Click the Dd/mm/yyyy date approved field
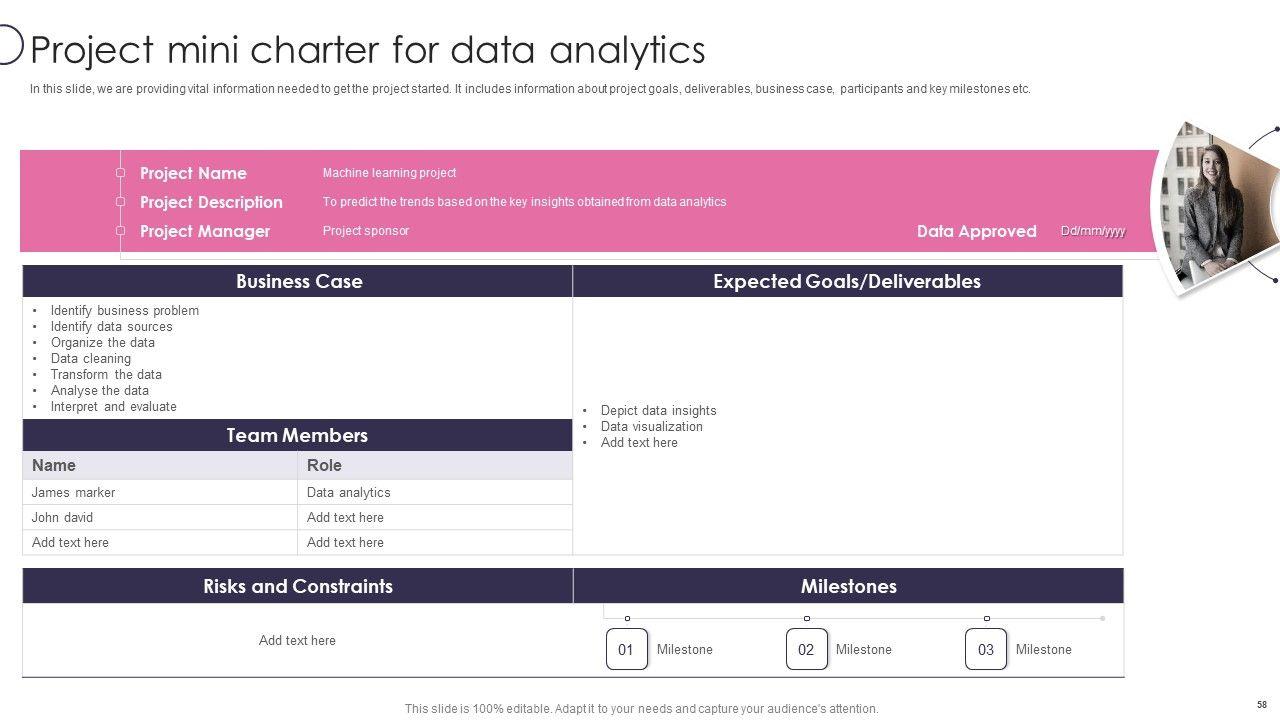This screenshot has height=720, width=1280. 1093,231
